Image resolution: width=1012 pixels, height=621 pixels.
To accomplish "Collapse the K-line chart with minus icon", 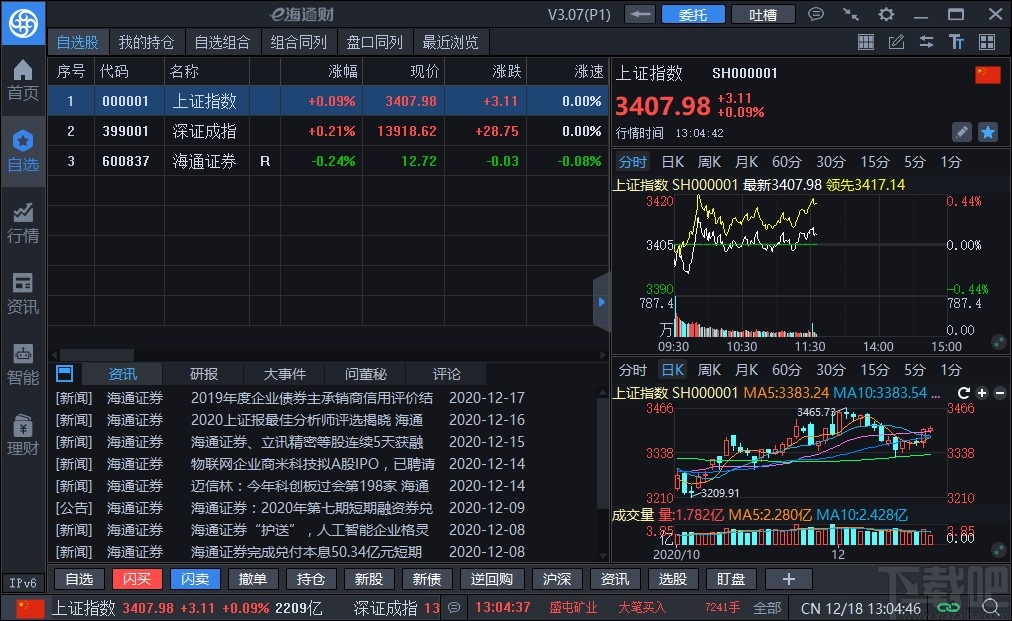I will (1000, 392).
